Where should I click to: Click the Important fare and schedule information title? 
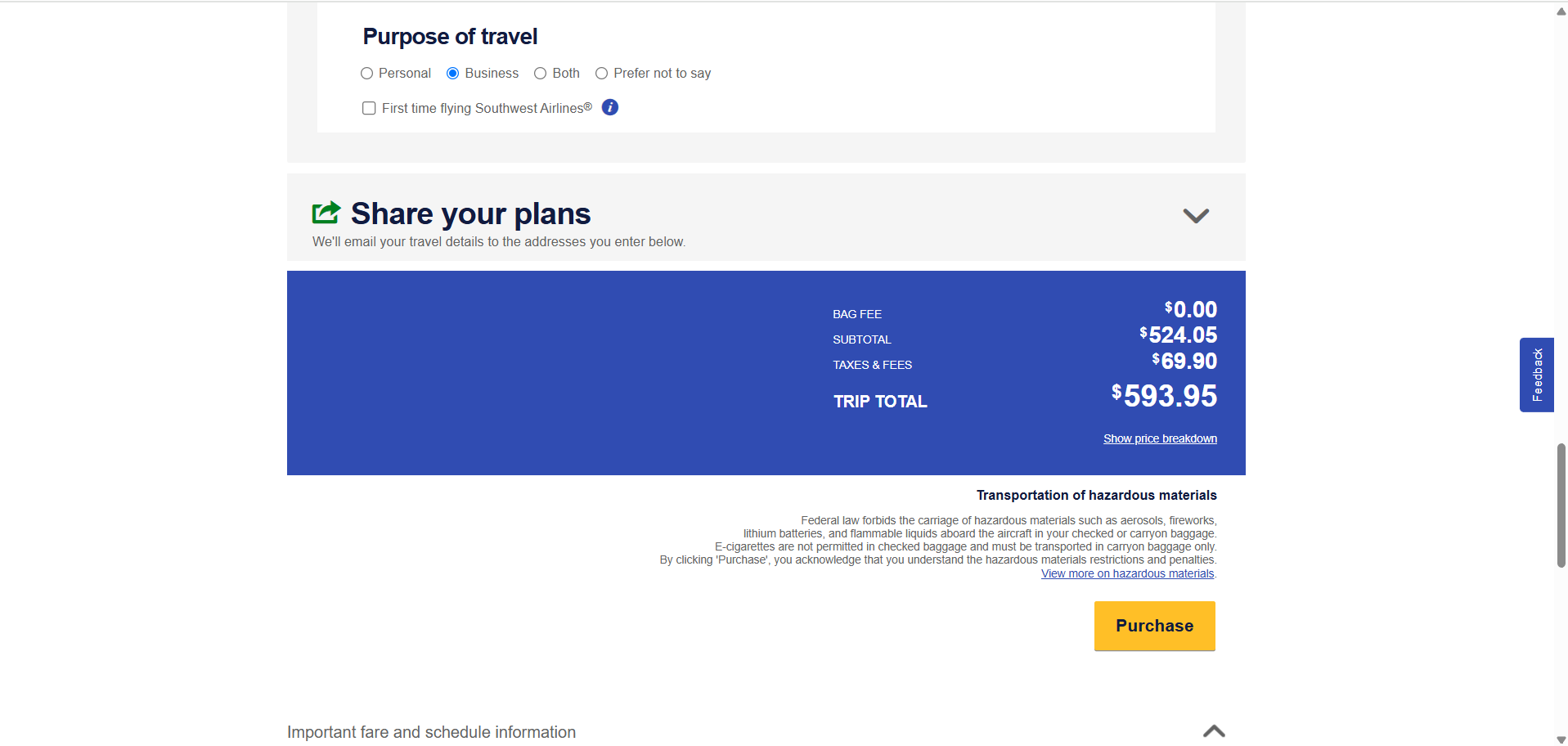coord(431,732)
